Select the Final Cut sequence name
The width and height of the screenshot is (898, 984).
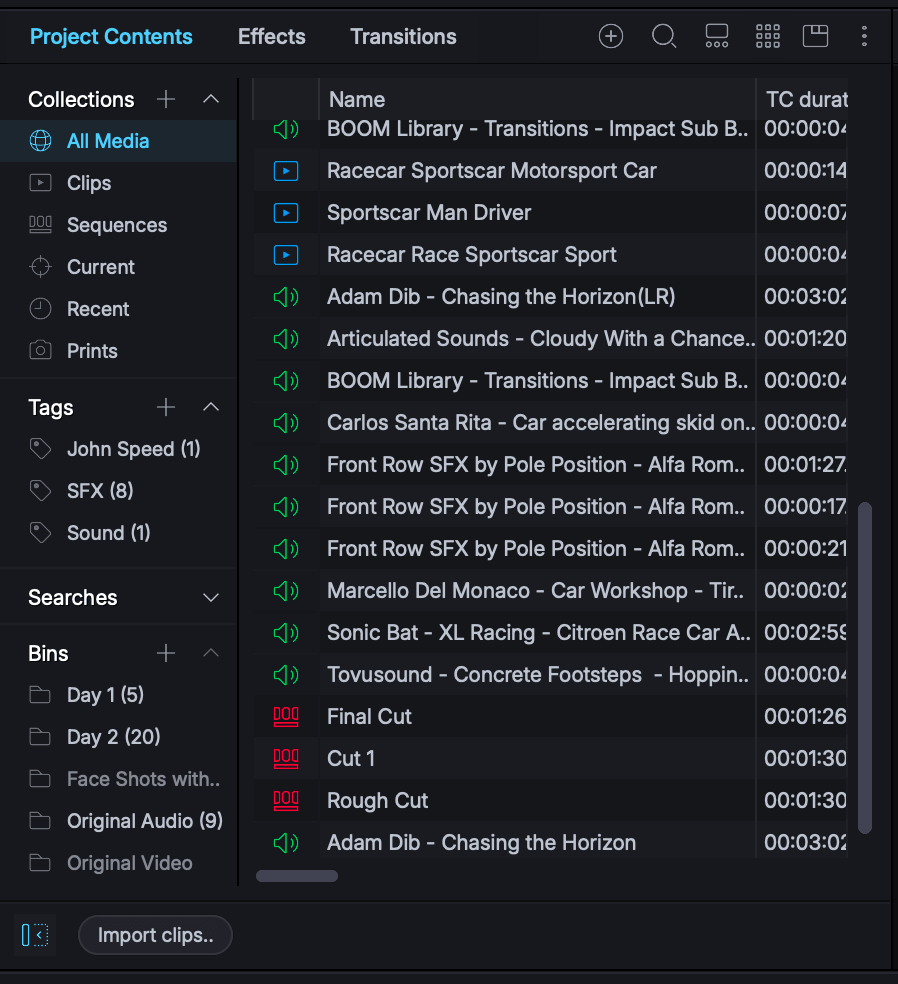(x=369, y=717)
